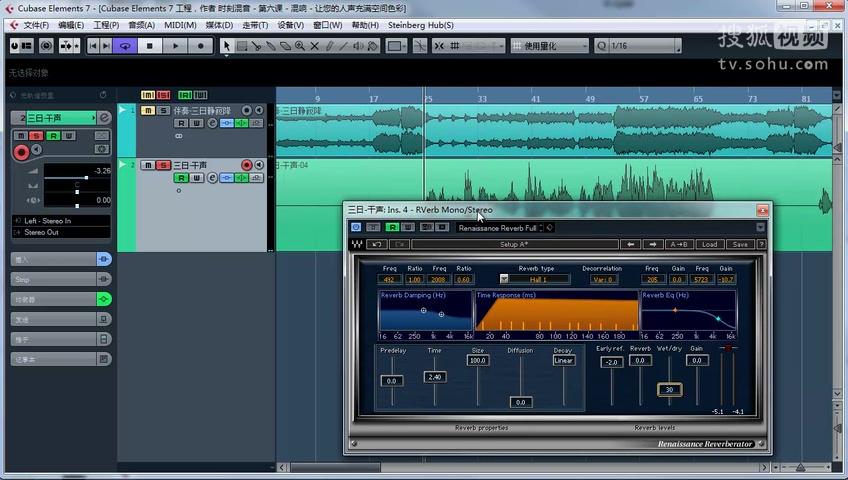Mute the 伴奏-三日静宿降 track
The width and height of the screenshot is (848, 480).
[x=148, y=110]
